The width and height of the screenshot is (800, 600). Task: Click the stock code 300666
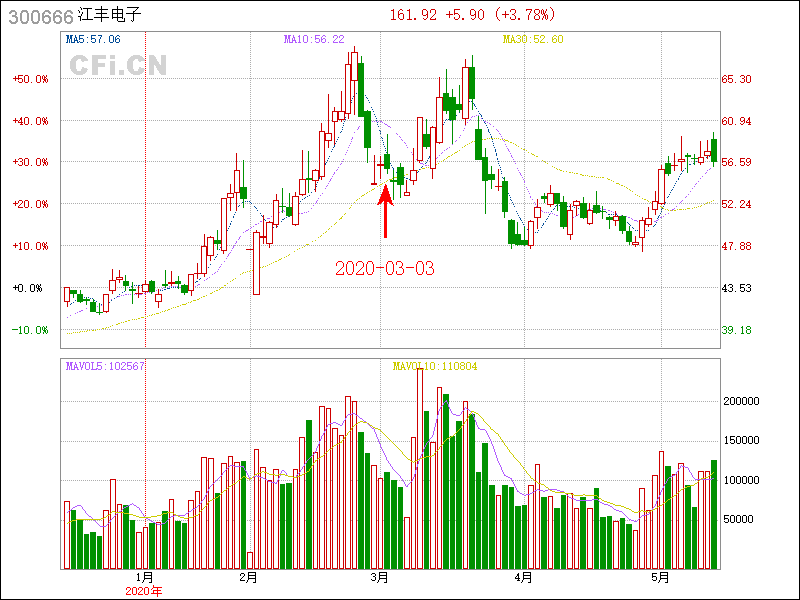point(39,16)
